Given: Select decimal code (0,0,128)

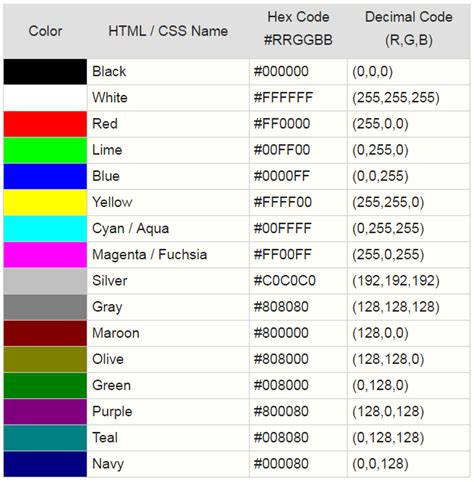Looking at the screenshot, I should tap(380, 464).
